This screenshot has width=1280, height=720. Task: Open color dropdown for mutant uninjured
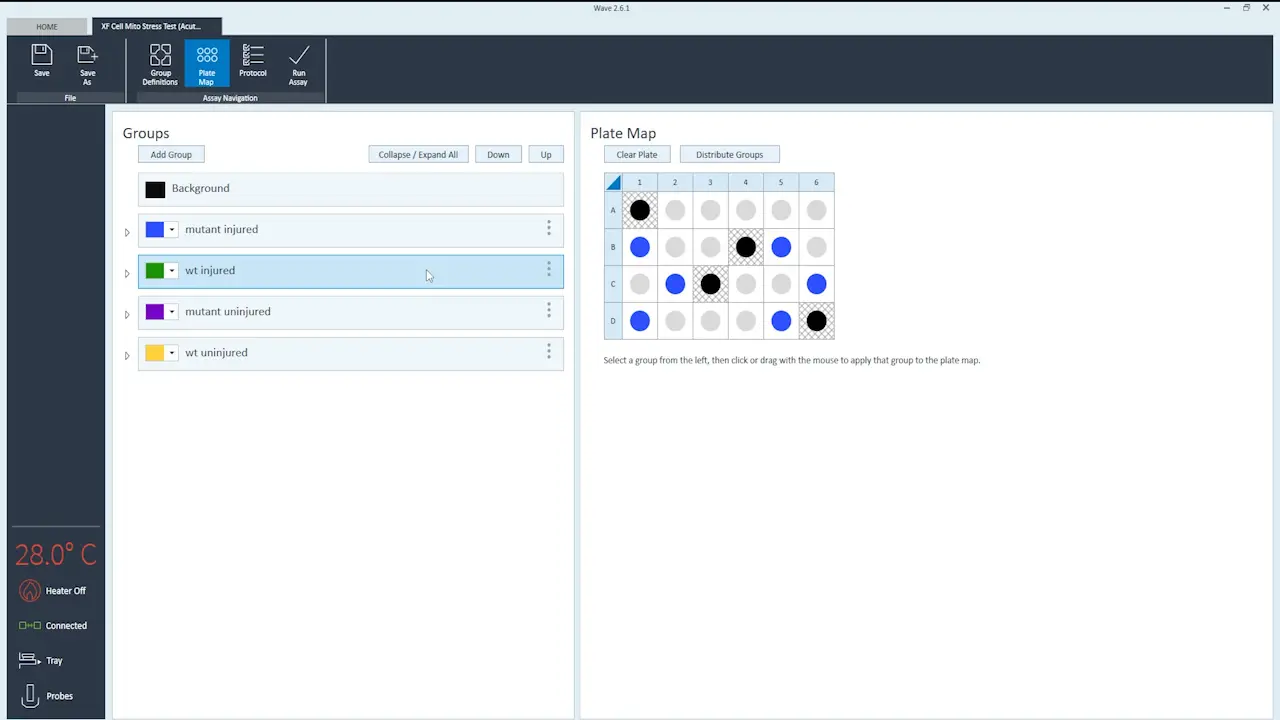tap(172, 312)
